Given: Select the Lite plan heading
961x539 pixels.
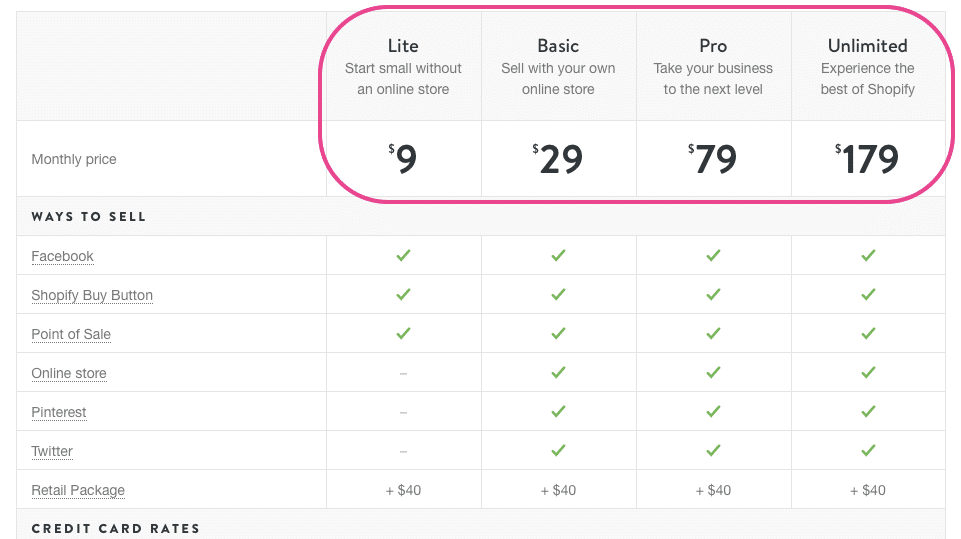Looking at the screenshot, I should (x=403, y=46).
